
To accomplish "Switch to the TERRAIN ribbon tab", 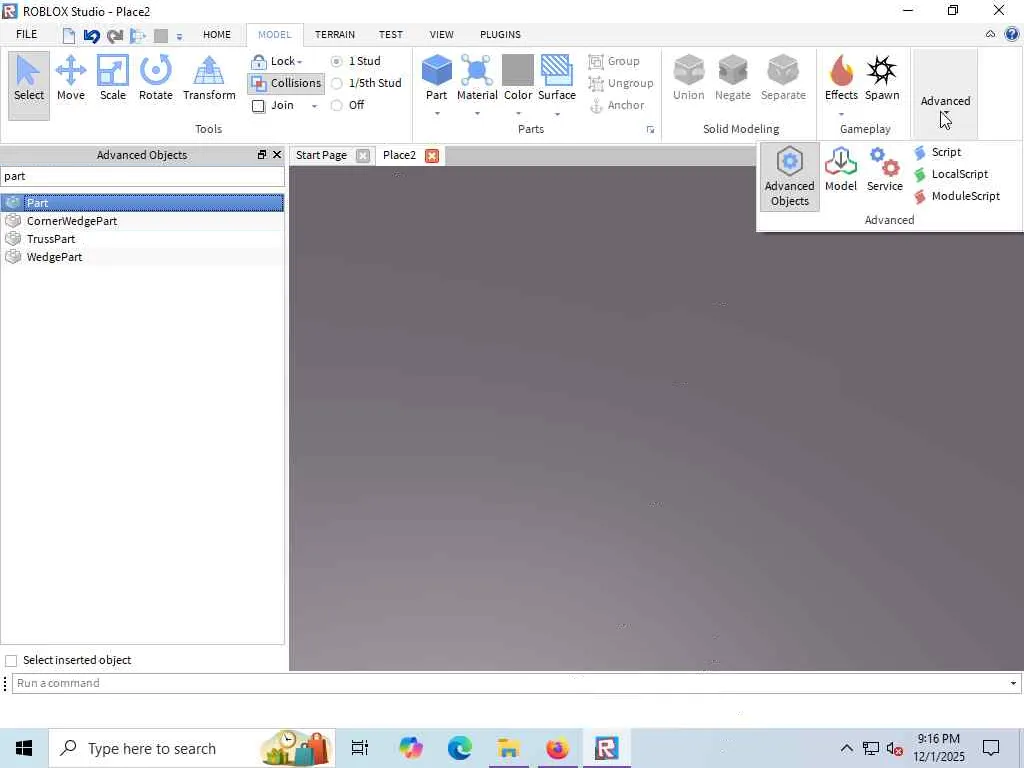I will (335, 35).
